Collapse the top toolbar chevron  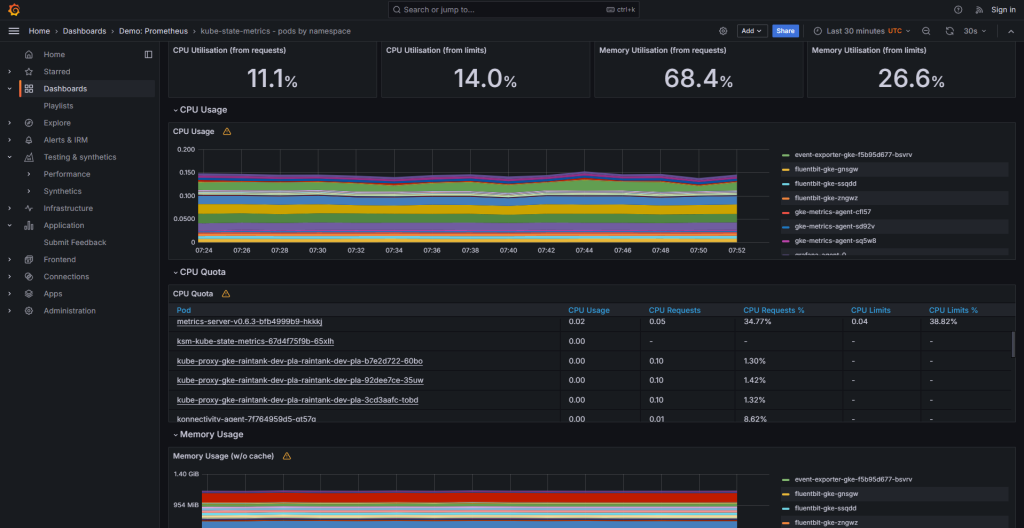tap(1010, 31)
